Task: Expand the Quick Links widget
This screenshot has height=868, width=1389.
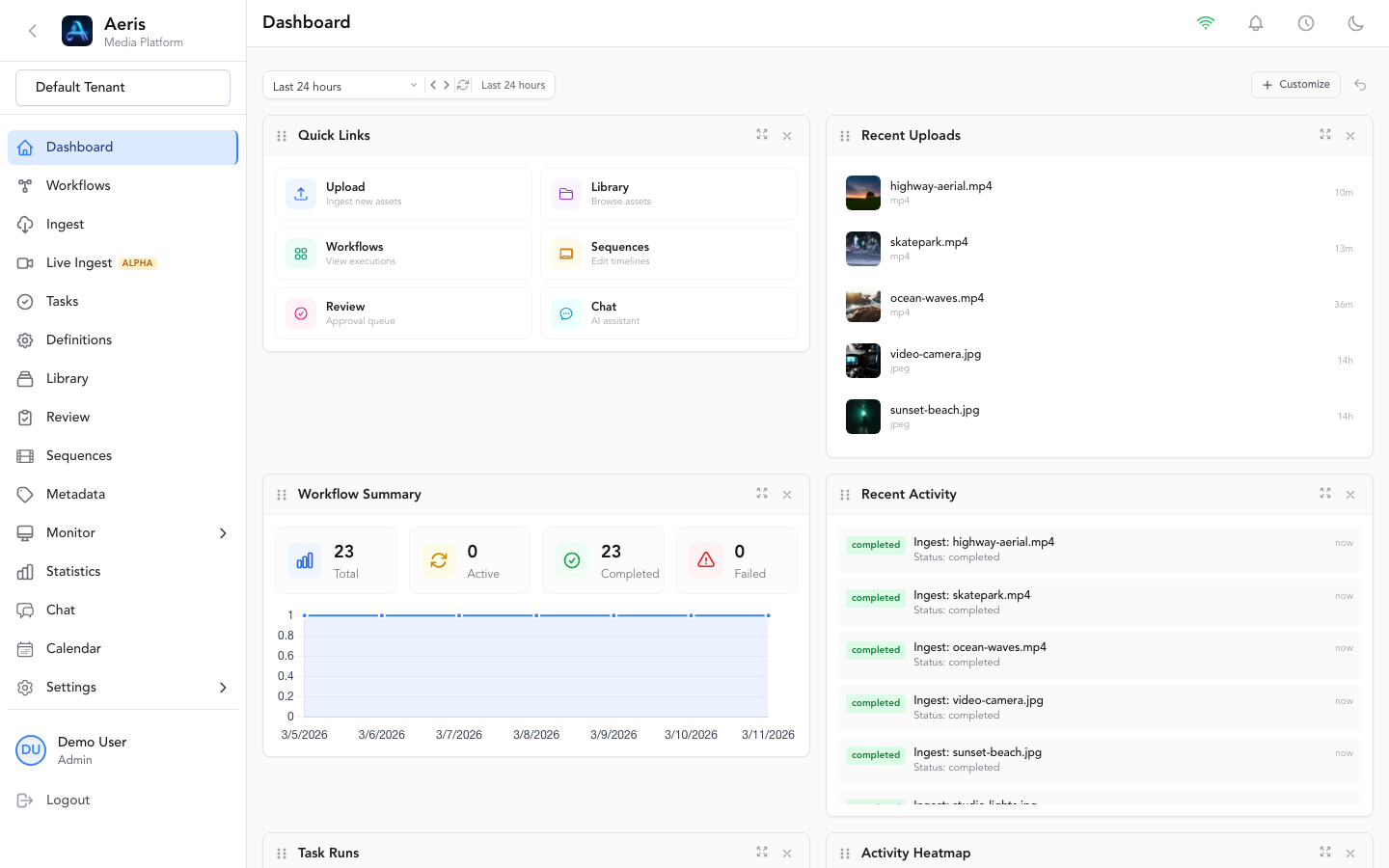Action: point(762,135)
